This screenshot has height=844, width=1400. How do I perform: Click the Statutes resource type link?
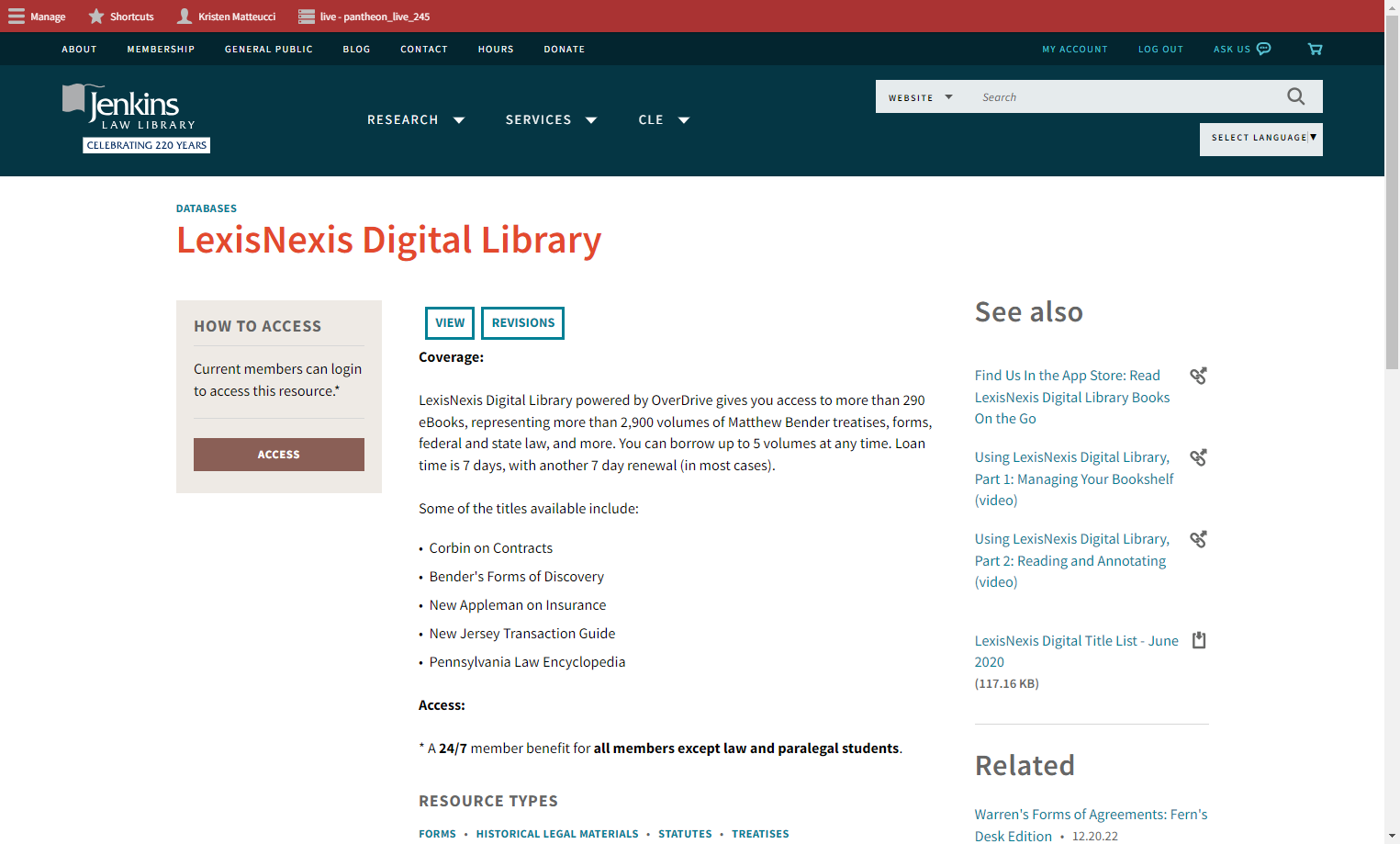(685, 834)
